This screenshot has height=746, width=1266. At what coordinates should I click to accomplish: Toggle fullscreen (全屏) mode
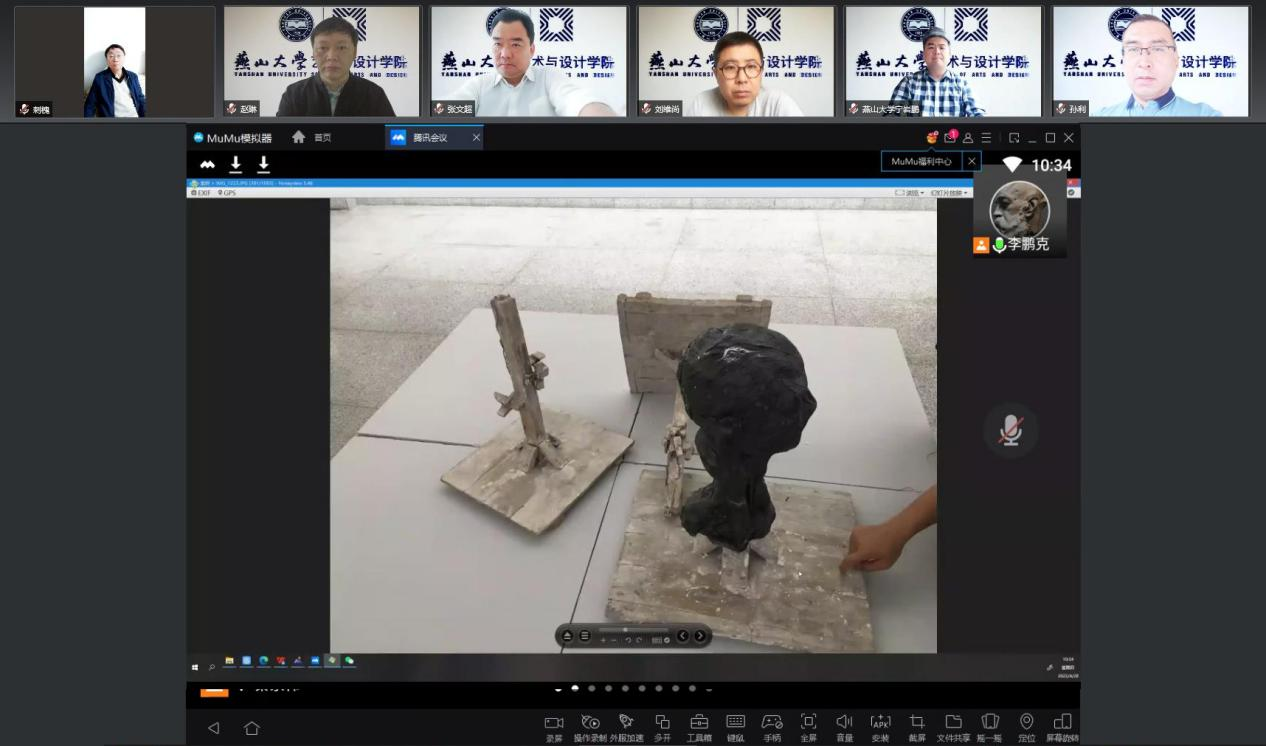pos(808,723)
